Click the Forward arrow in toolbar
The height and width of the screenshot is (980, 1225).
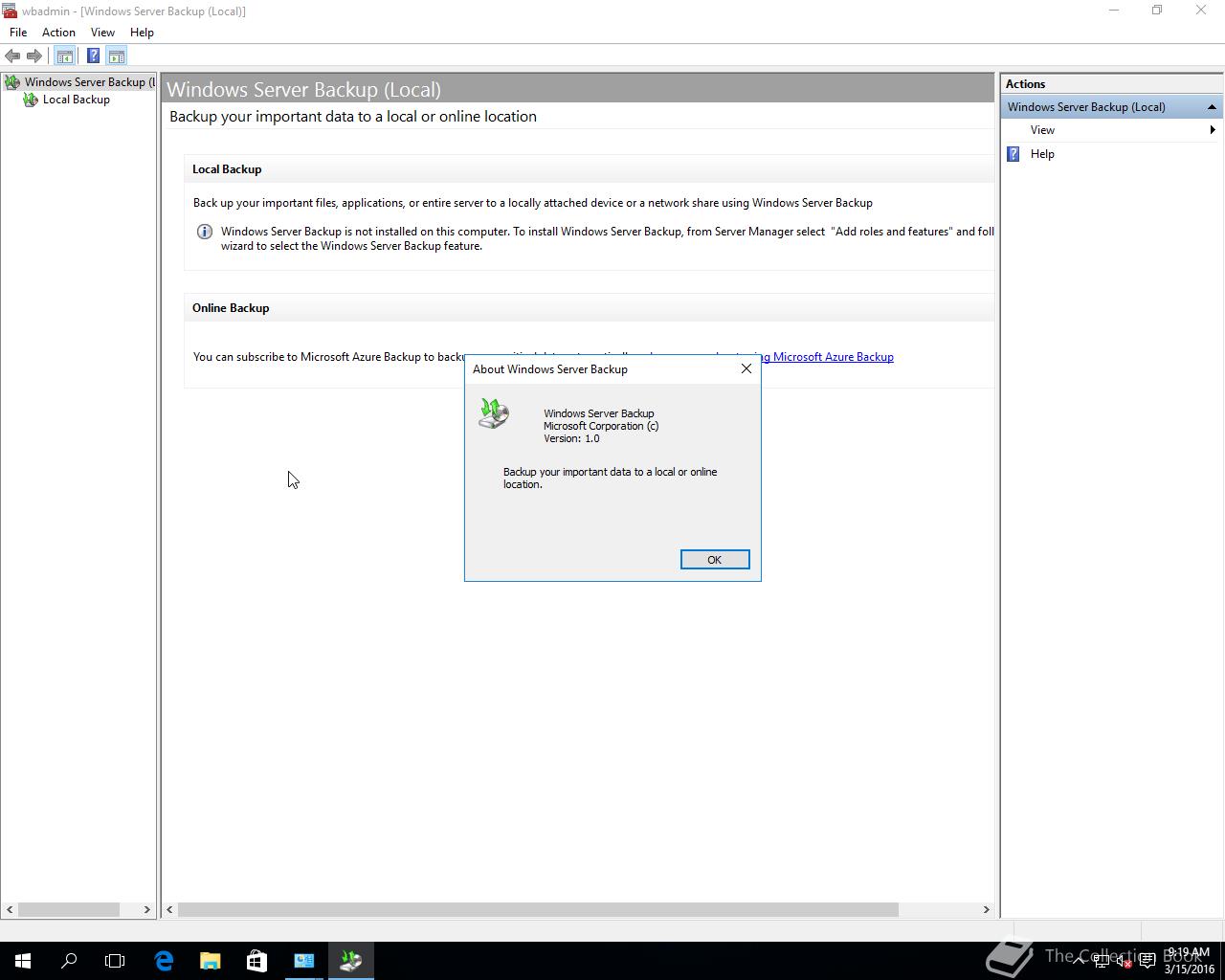pos(34,56)
